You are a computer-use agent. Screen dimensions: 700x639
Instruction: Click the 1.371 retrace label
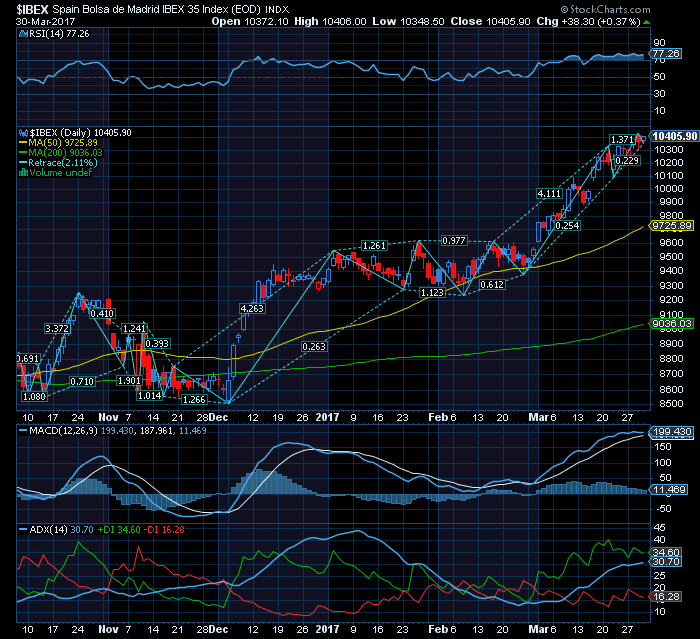(x=622, y=140)
